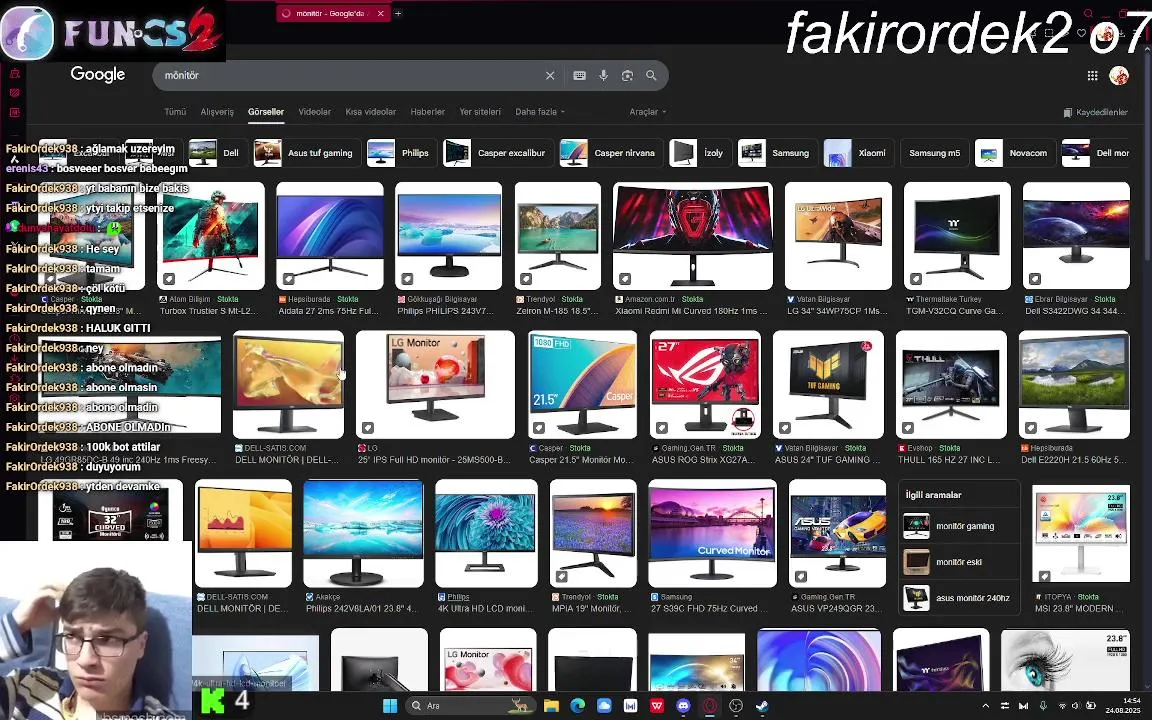Select the 'Casper excalibur' filter chip
The width and height of the screenshot is (1152, 720).
tap(497, 153)
